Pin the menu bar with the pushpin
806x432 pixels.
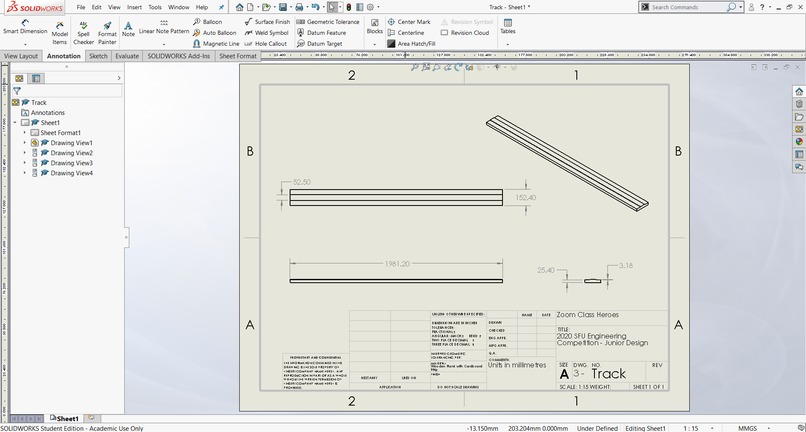pyautogui.click(x=222, y=7)
